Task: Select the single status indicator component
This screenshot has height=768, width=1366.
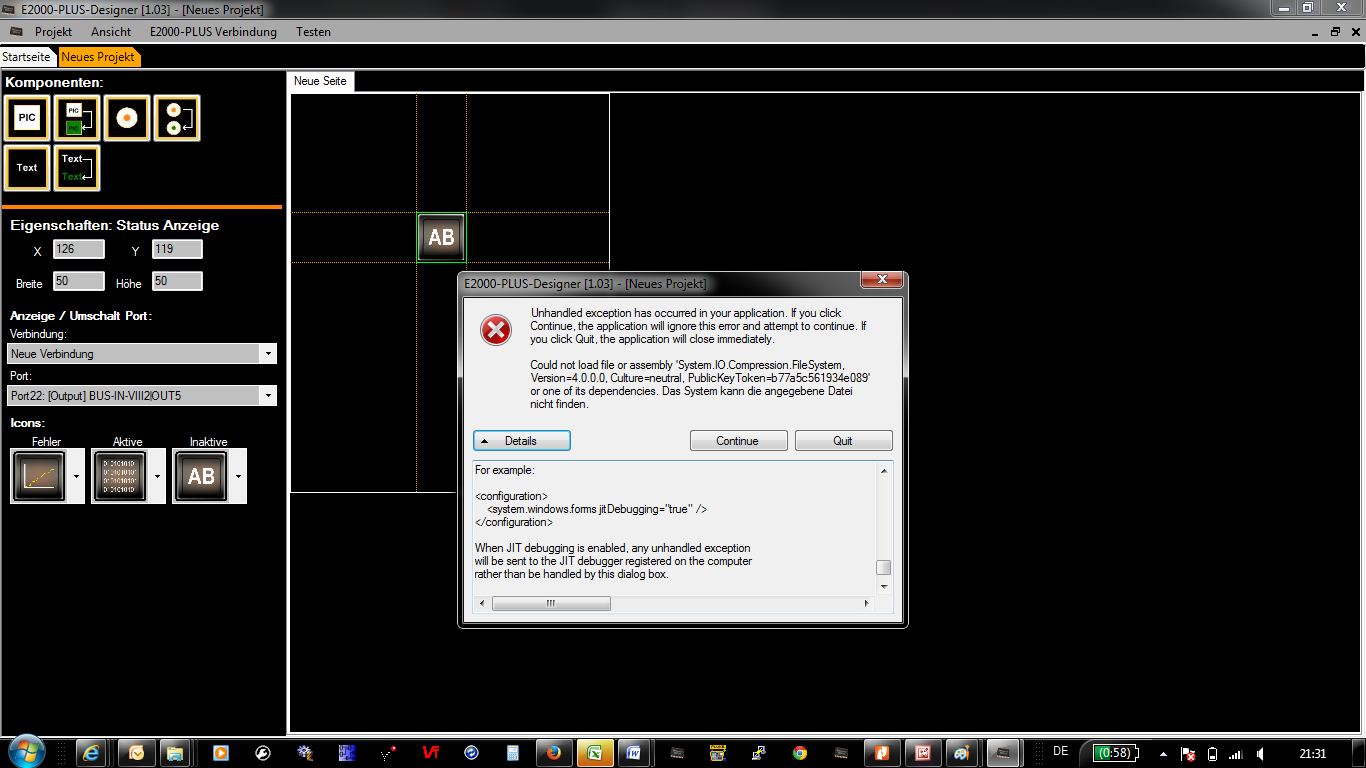Action: pos(127,118)
